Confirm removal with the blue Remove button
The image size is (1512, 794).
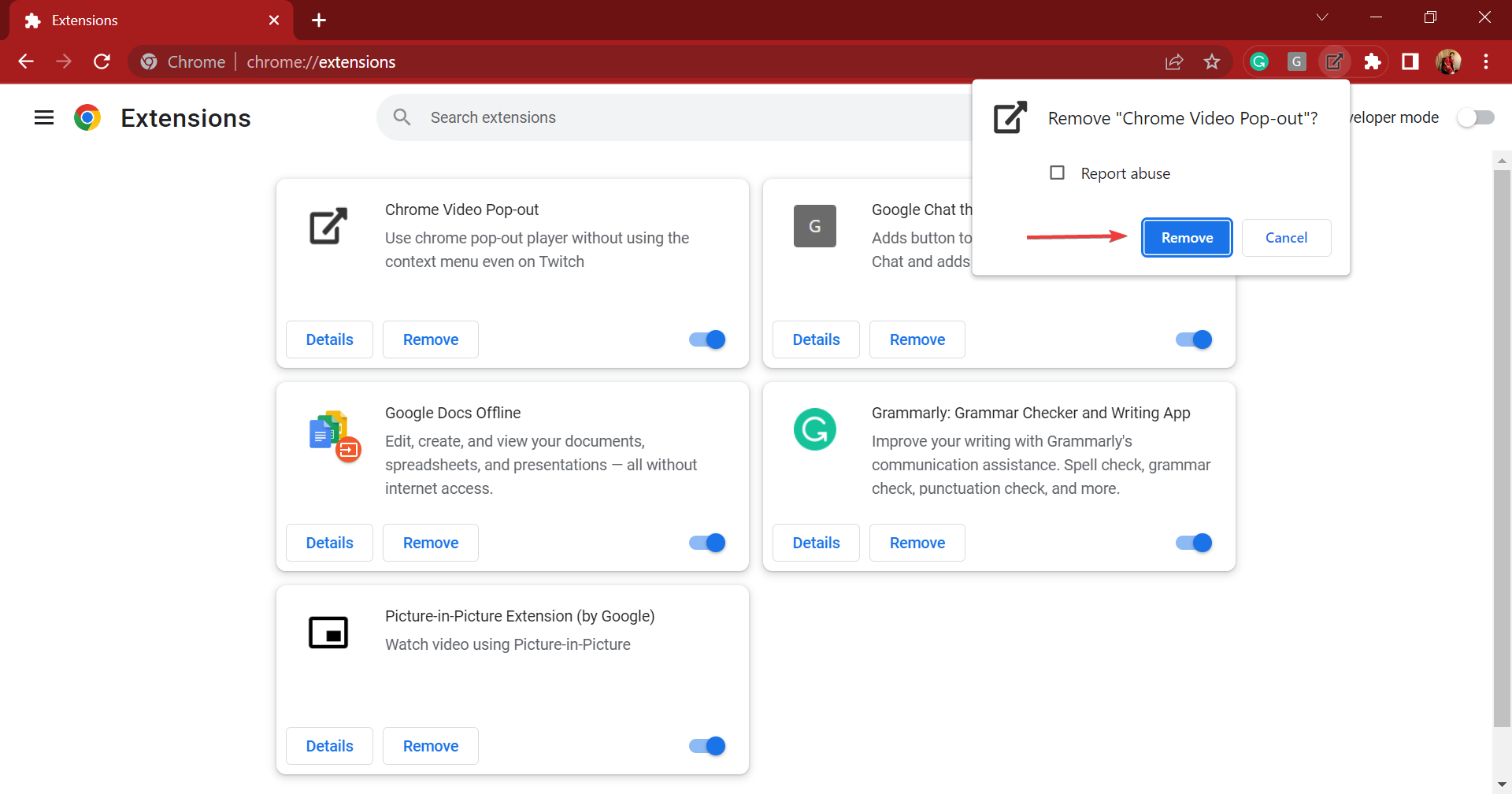[x=1187, y=238]
